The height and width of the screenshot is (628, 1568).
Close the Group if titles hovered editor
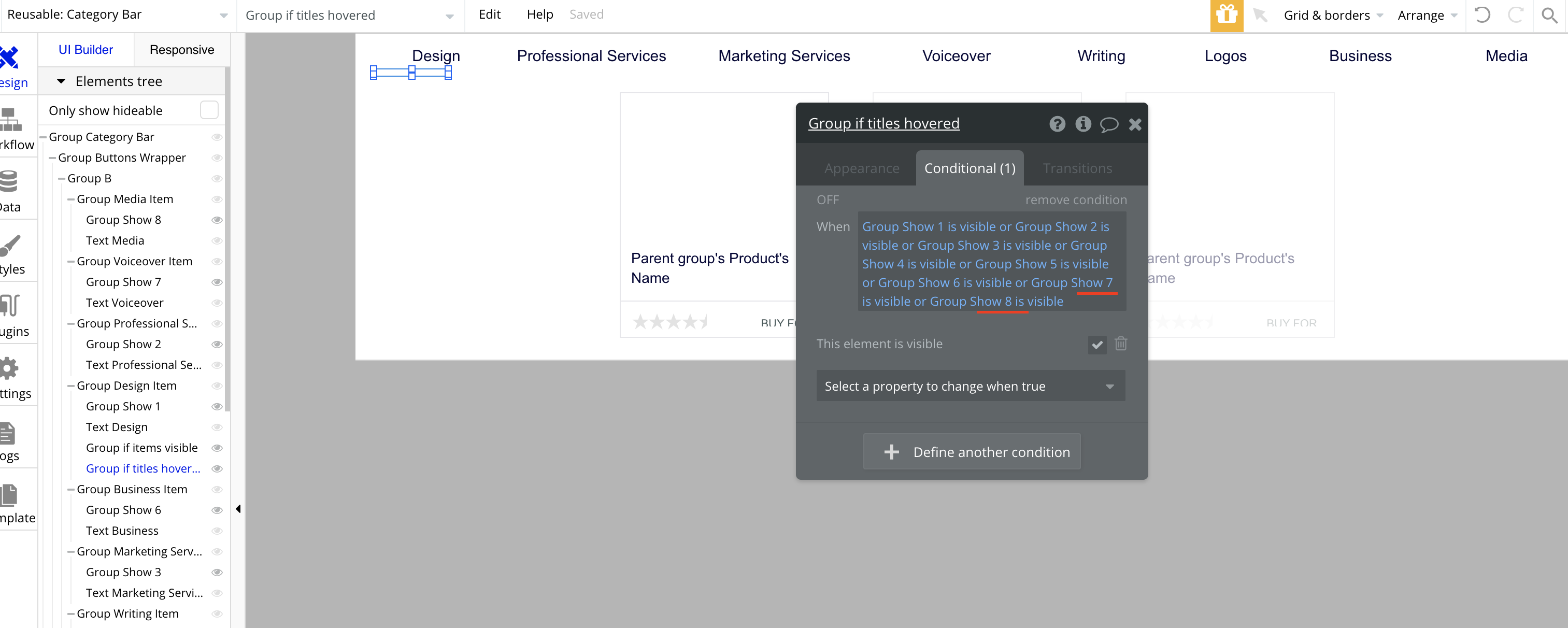pyautogui.click(x=1135, y=124)
